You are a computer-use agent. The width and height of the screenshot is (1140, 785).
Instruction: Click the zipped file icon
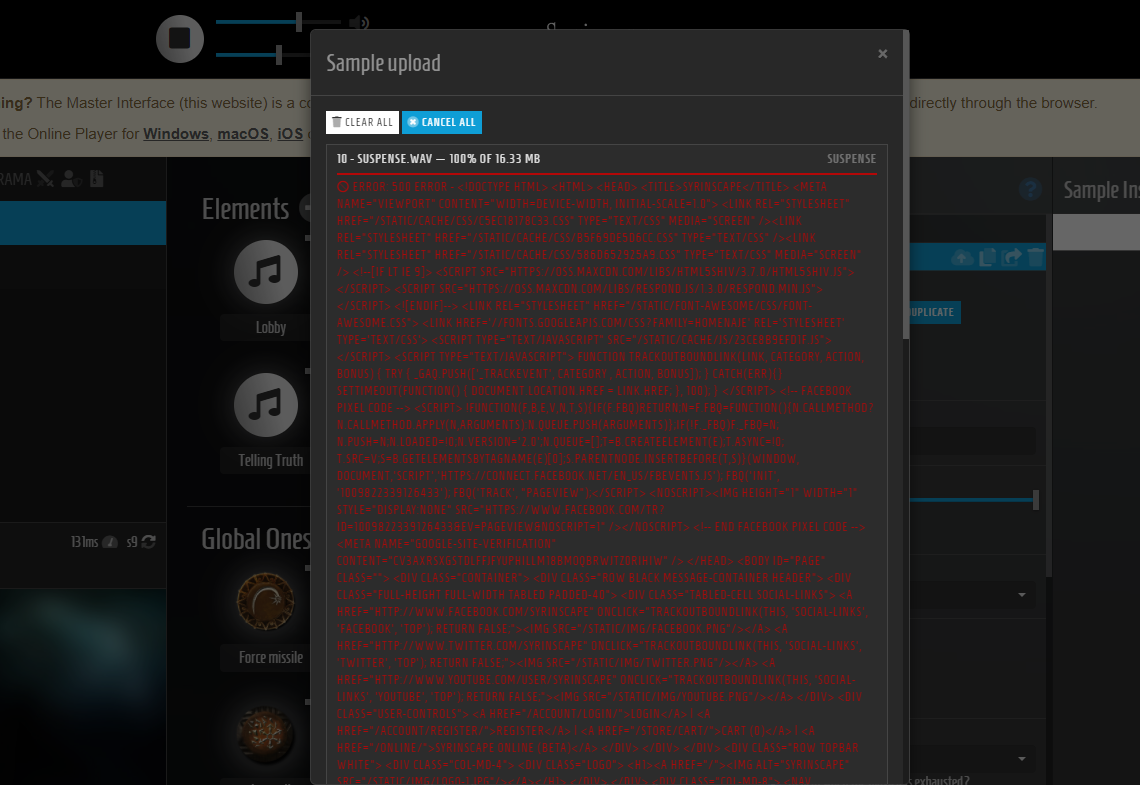coord(97,179)
